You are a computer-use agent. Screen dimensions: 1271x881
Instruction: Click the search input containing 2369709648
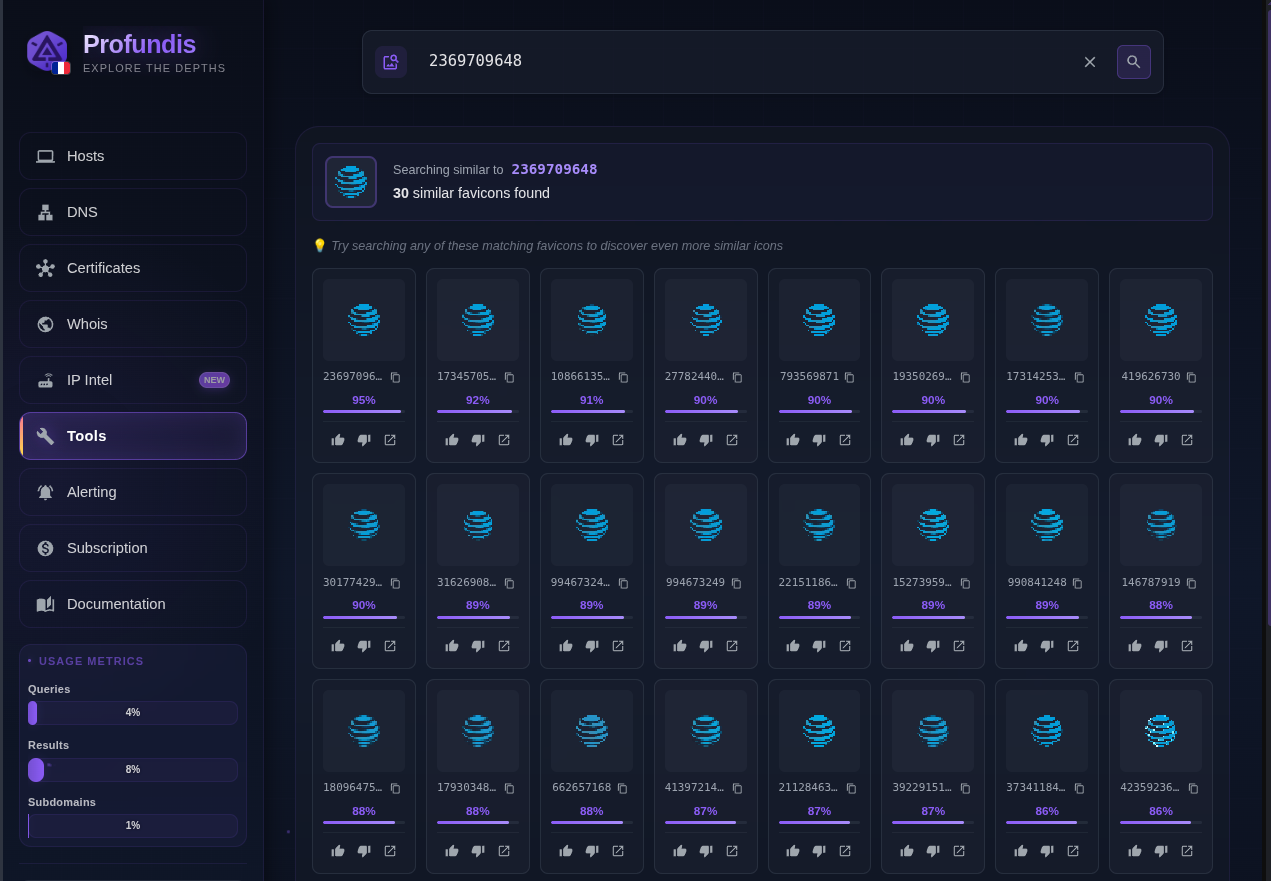point(740,62)
